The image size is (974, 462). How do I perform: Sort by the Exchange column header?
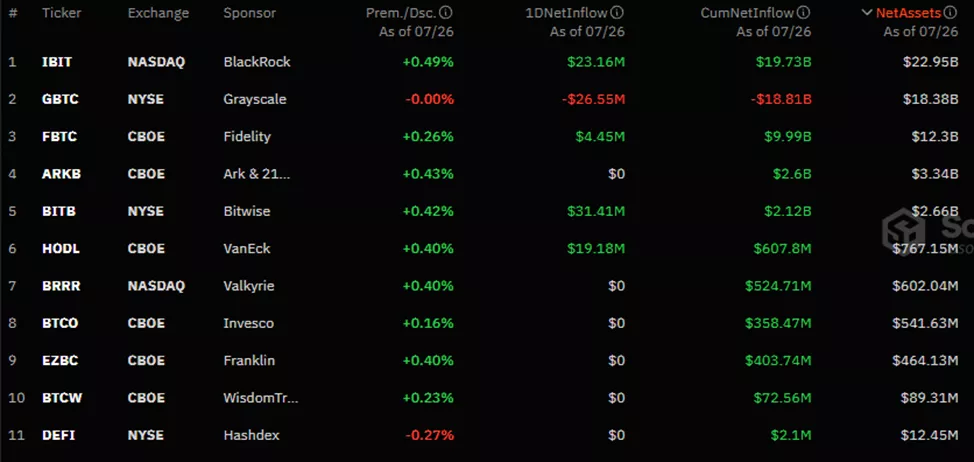[159, 14]
